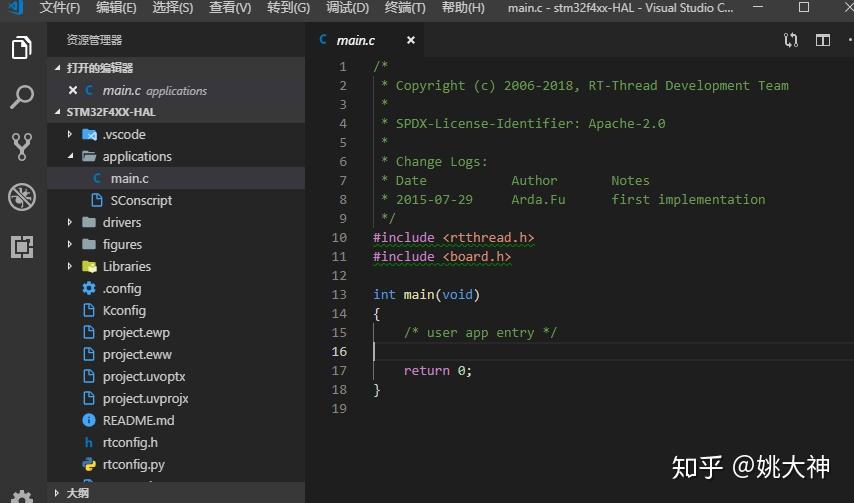Close the main.c editor tab
Viewport: 854px width, 503px height.
pyautogui.click(x=411, y=40)
